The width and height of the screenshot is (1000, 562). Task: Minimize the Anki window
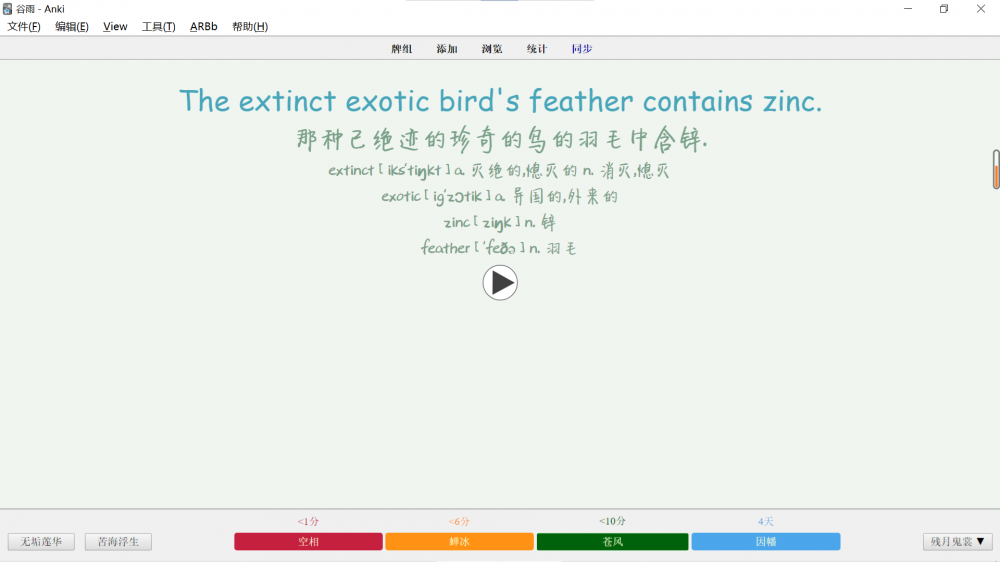[908, 9]
